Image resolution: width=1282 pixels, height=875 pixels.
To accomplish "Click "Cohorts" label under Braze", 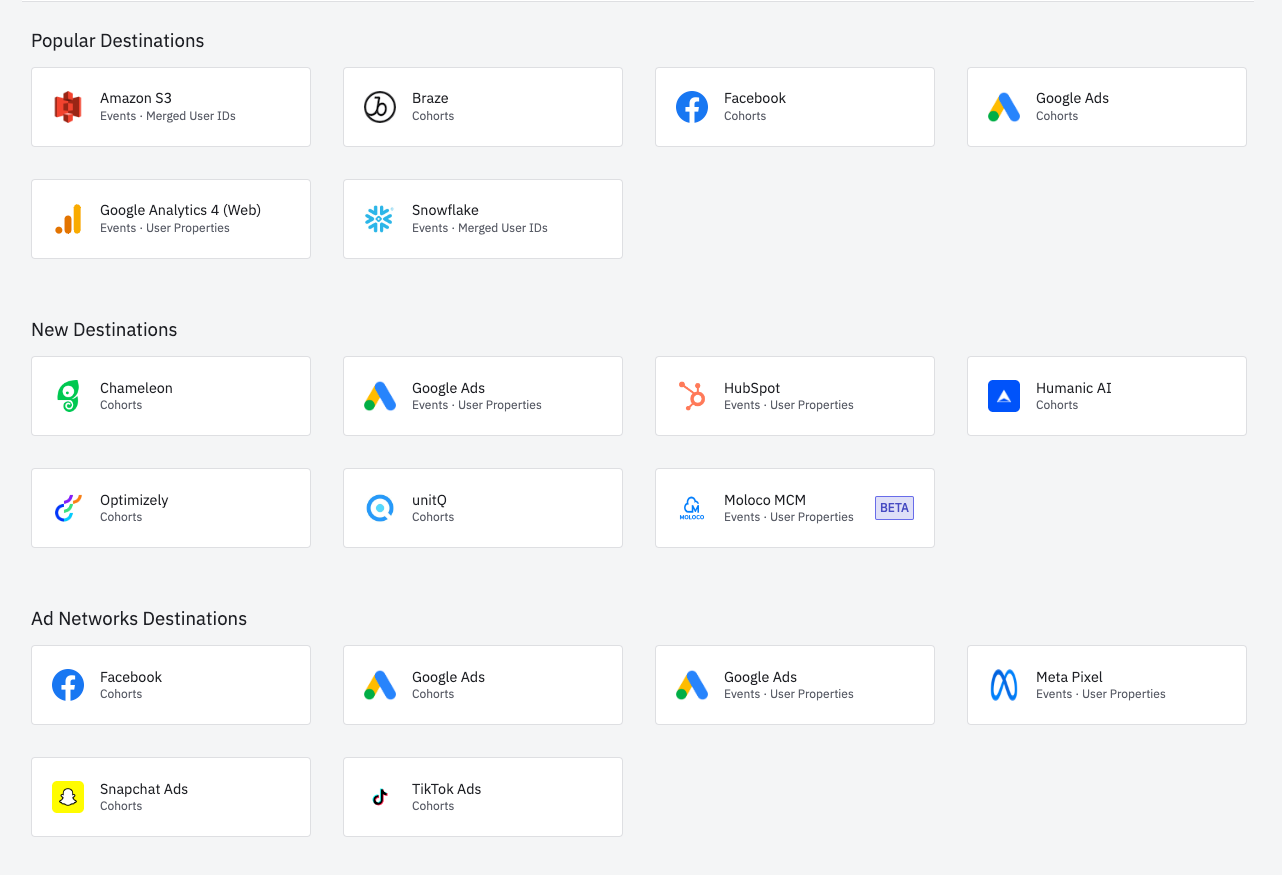I will (433, 116).
